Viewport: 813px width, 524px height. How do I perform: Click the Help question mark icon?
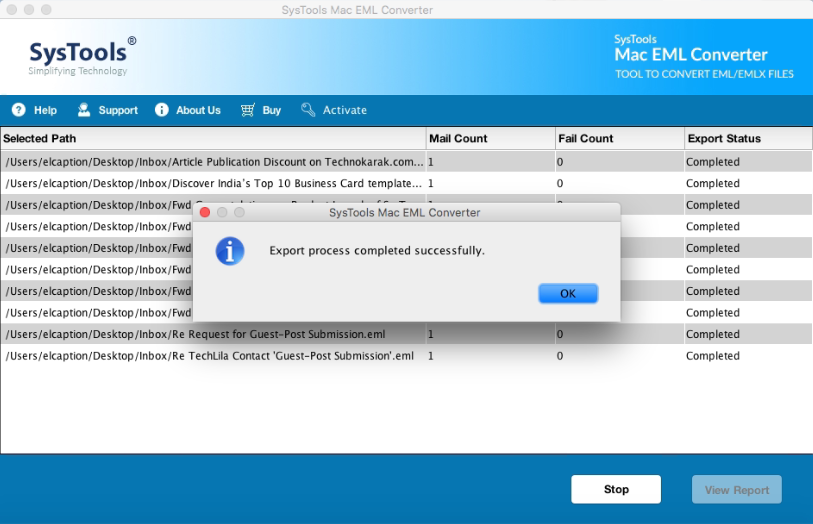pos(18,110)
